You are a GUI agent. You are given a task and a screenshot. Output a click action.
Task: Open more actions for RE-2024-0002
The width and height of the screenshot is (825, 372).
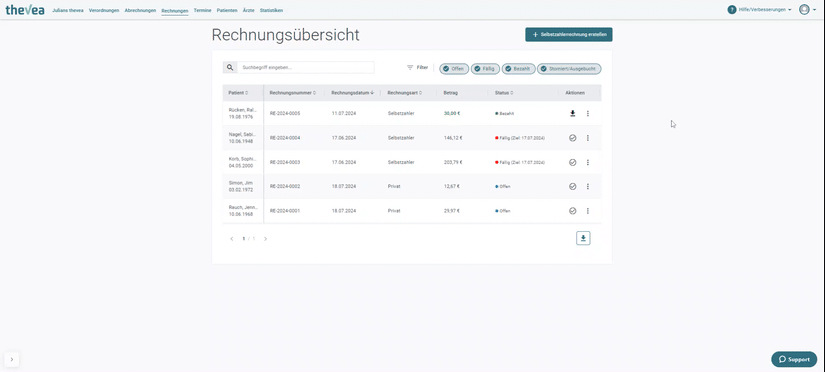click(588, 186)
